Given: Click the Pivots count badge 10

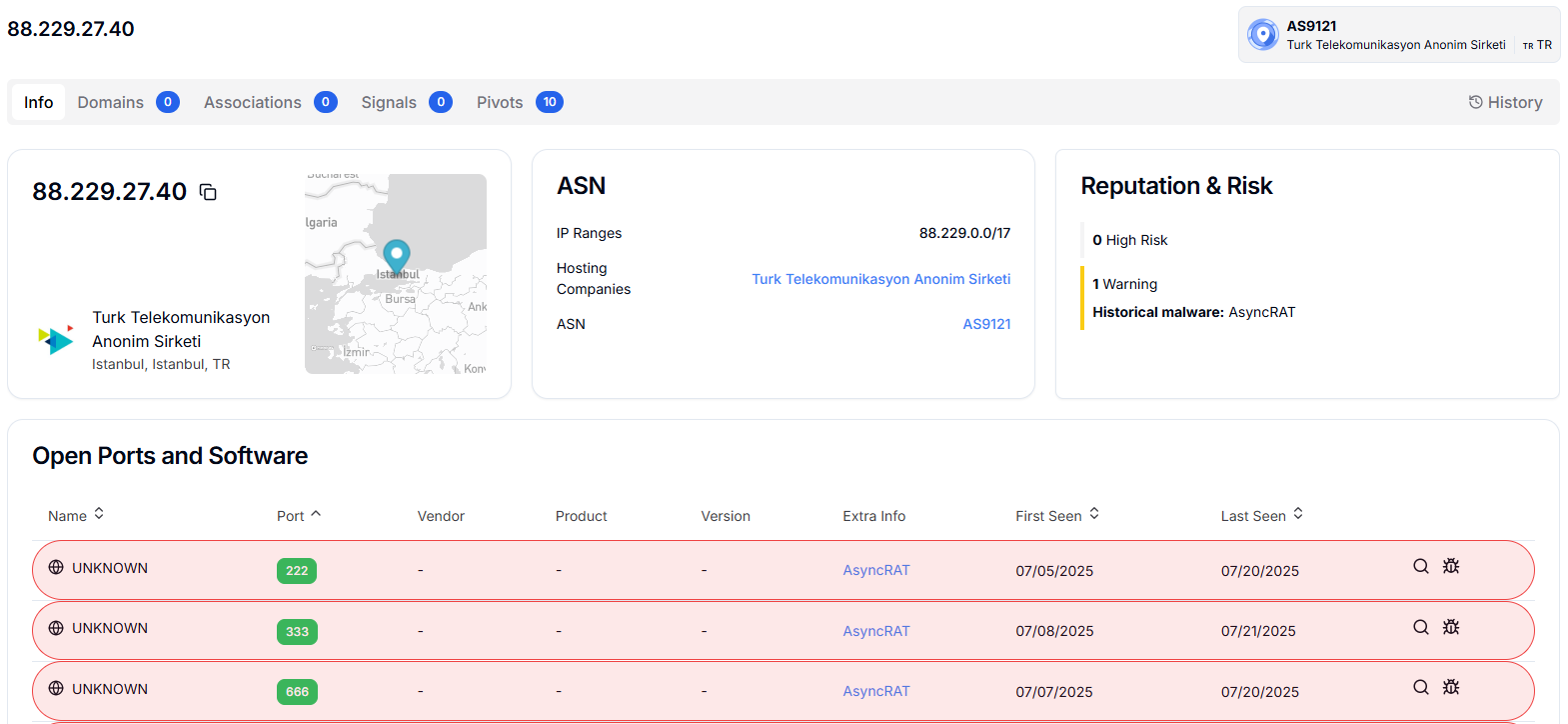Looking at the screenshot, I should click(550, 102).
